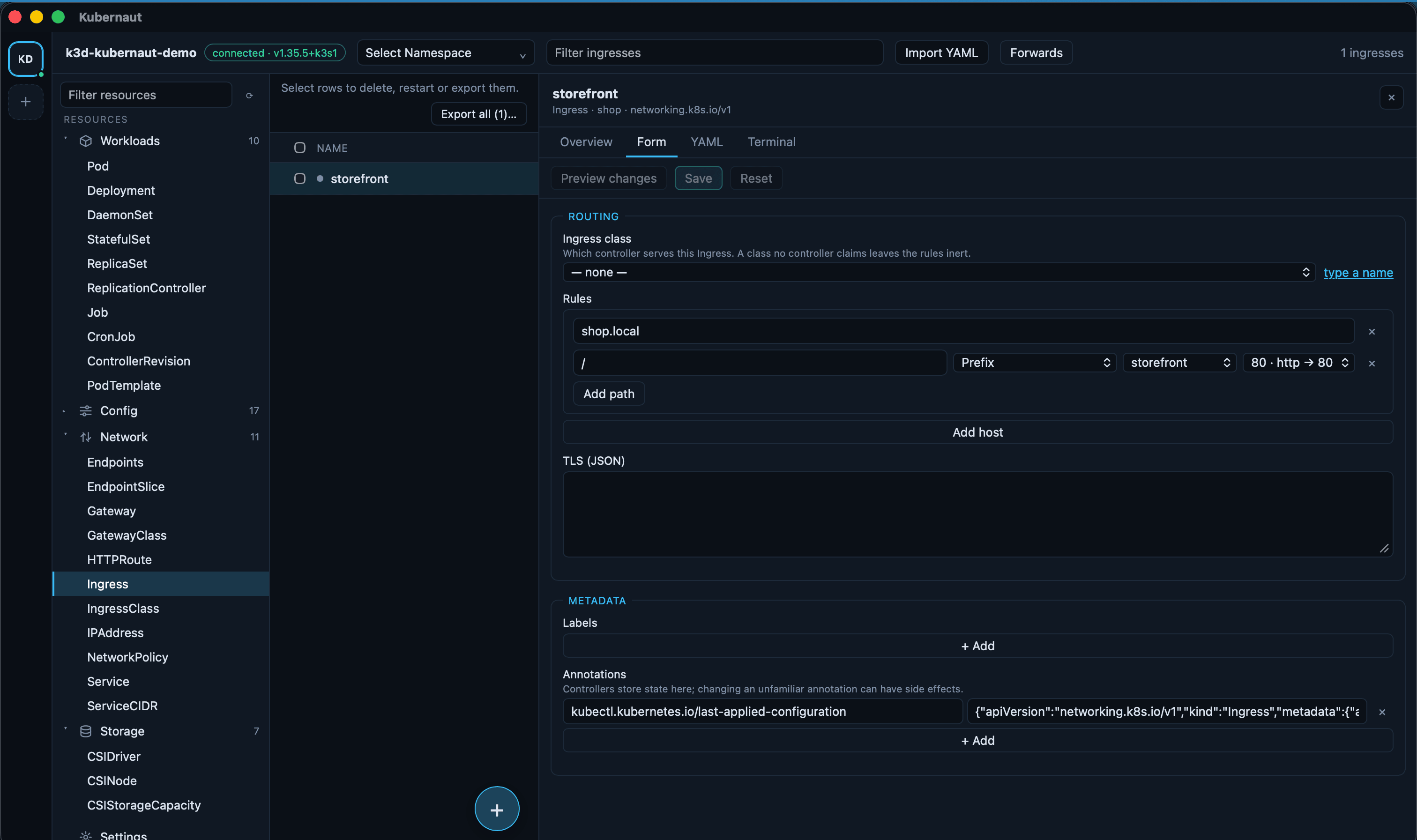
Task: Open the Prefix path type dropdown
Action: pyautogui.click(x=1034, y=363)
